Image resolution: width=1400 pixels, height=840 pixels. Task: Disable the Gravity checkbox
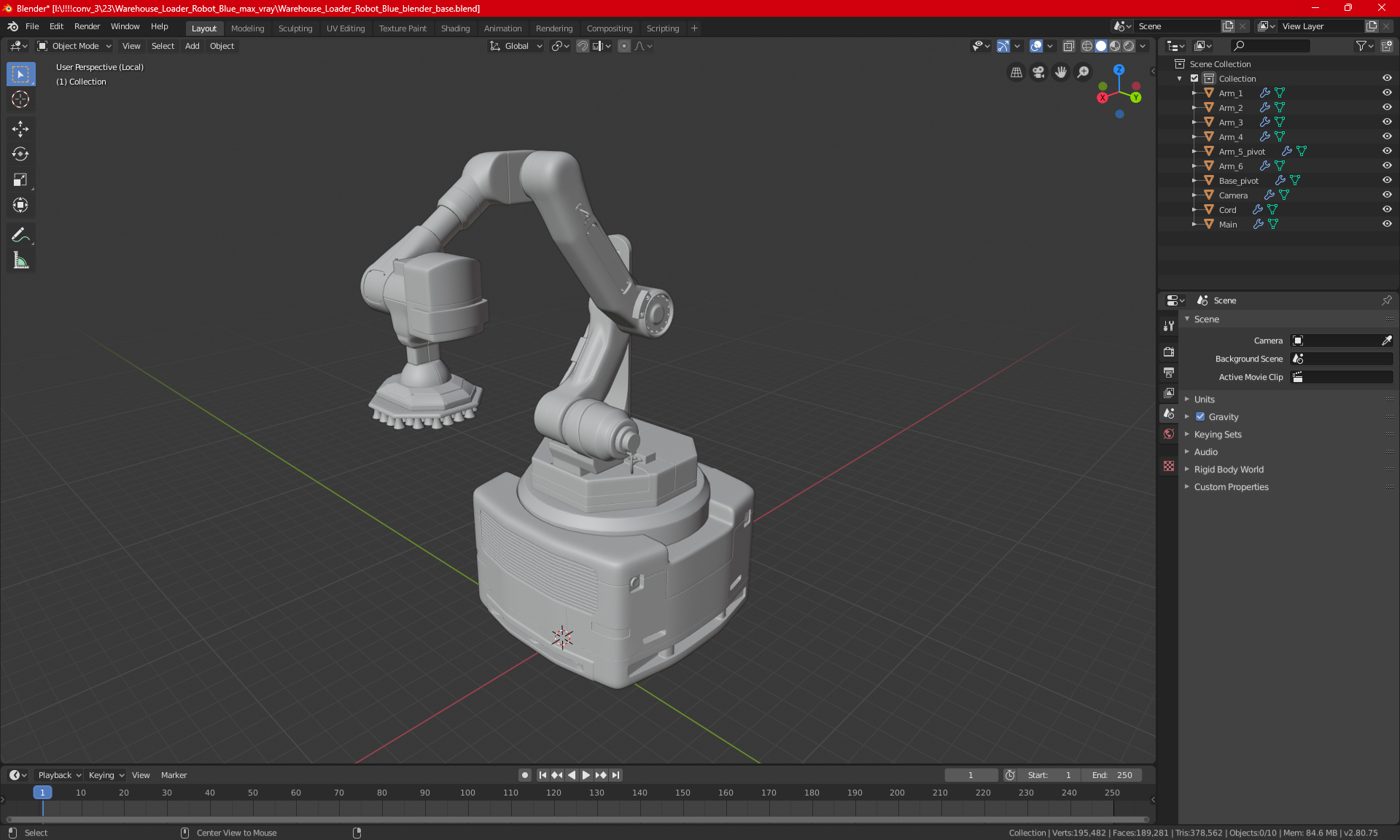pos(1200,417)
